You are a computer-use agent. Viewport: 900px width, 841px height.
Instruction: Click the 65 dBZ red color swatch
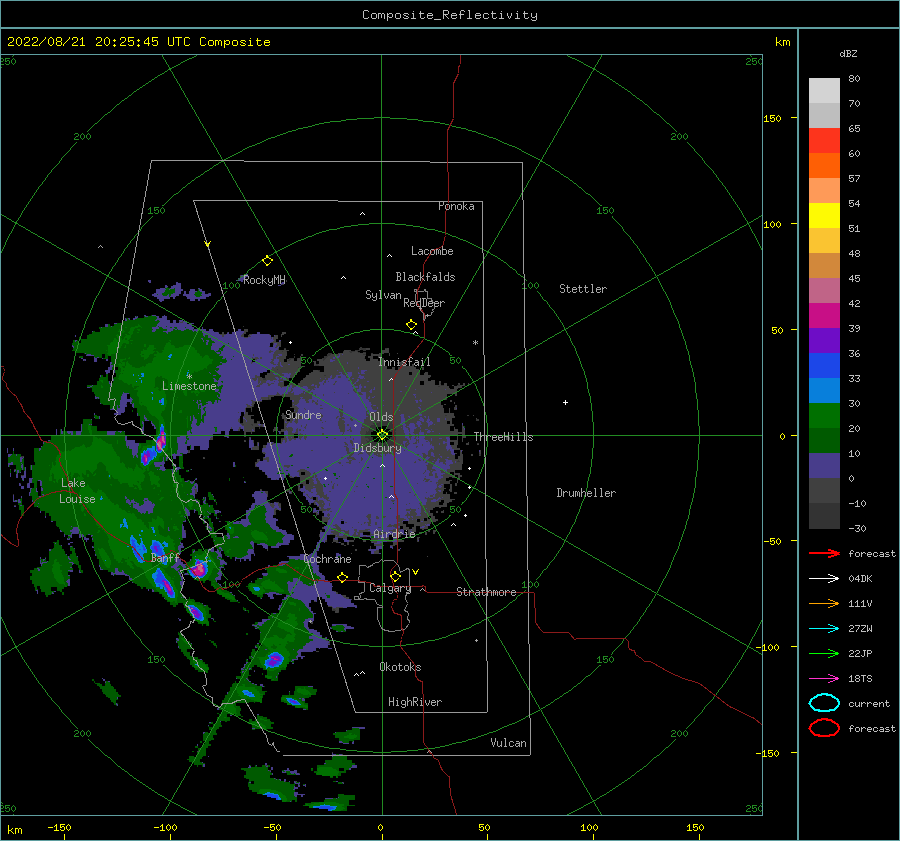[x=824, y=140]
